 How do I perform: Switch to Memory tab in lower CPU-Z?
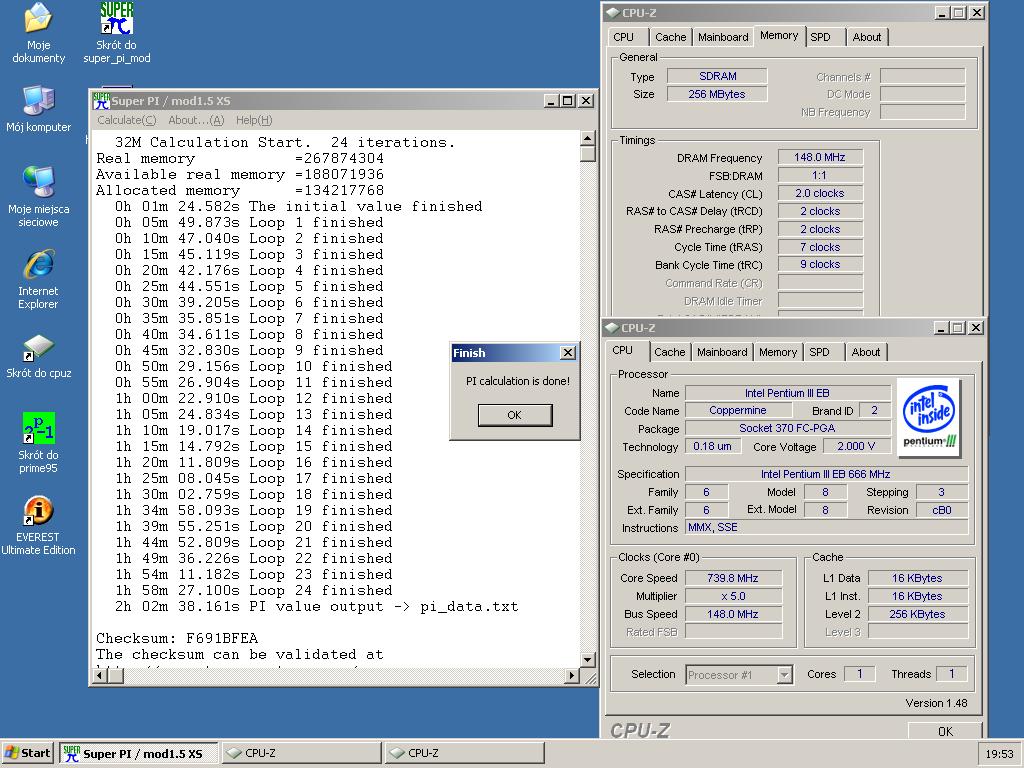pyautogui.click(x=778, y=352)
